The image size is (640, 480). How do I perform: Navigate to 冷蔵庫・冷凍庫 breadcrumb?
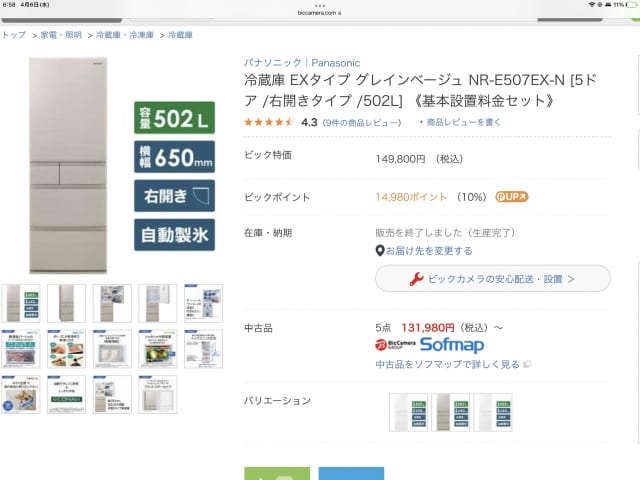125,35
